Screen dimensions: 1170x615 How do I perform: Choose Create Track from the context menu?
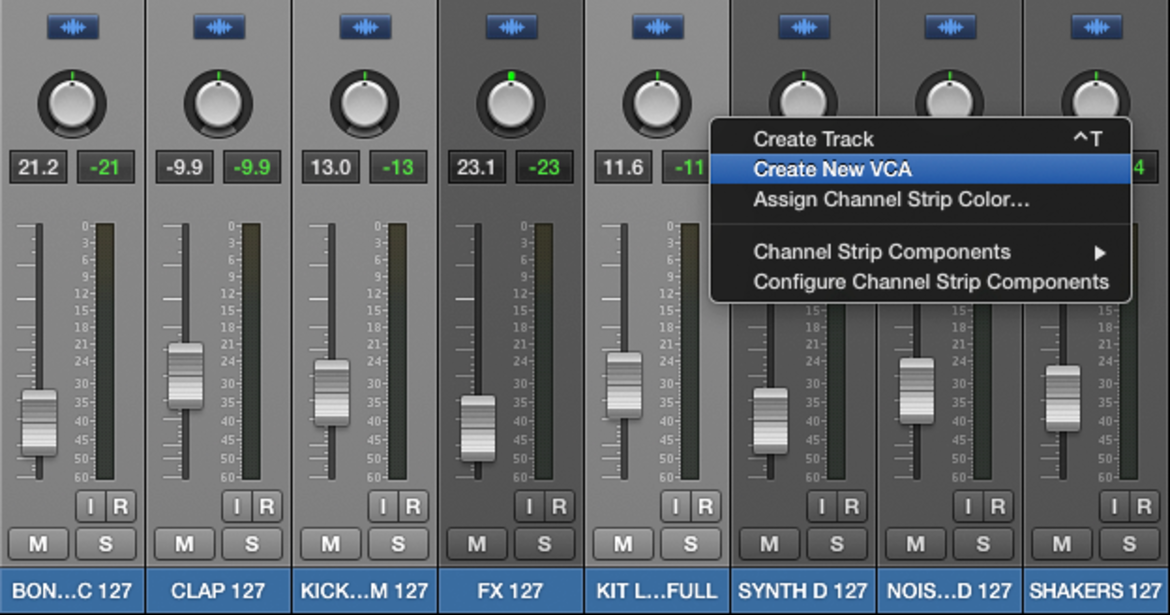[921, 139]
